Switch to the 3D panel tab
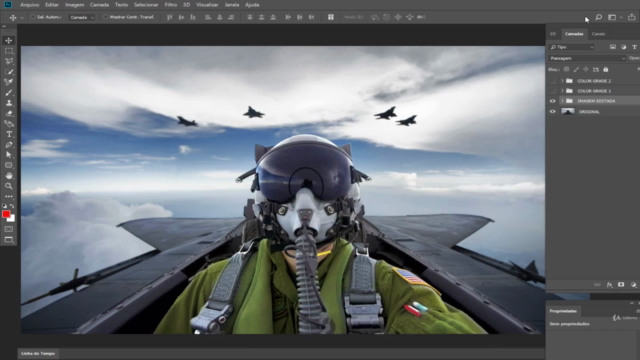Screen dimensions: 640x360 tap(553, 34)
